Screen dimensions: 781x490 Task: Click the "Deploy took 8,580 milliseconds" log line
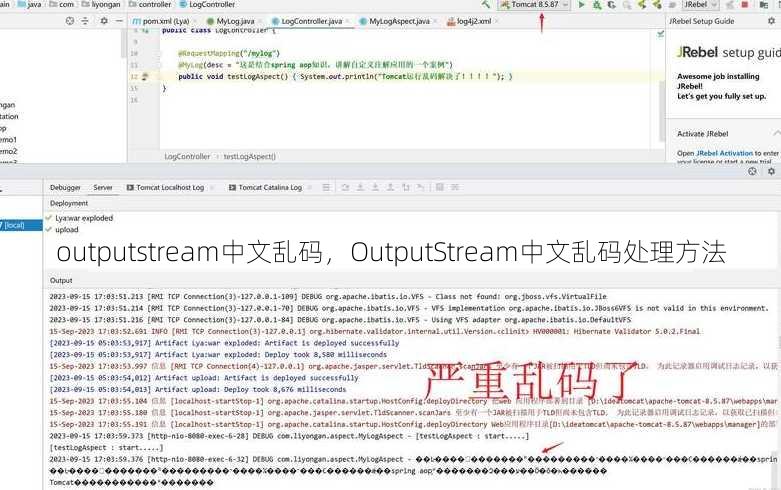(x=218, y=355)
